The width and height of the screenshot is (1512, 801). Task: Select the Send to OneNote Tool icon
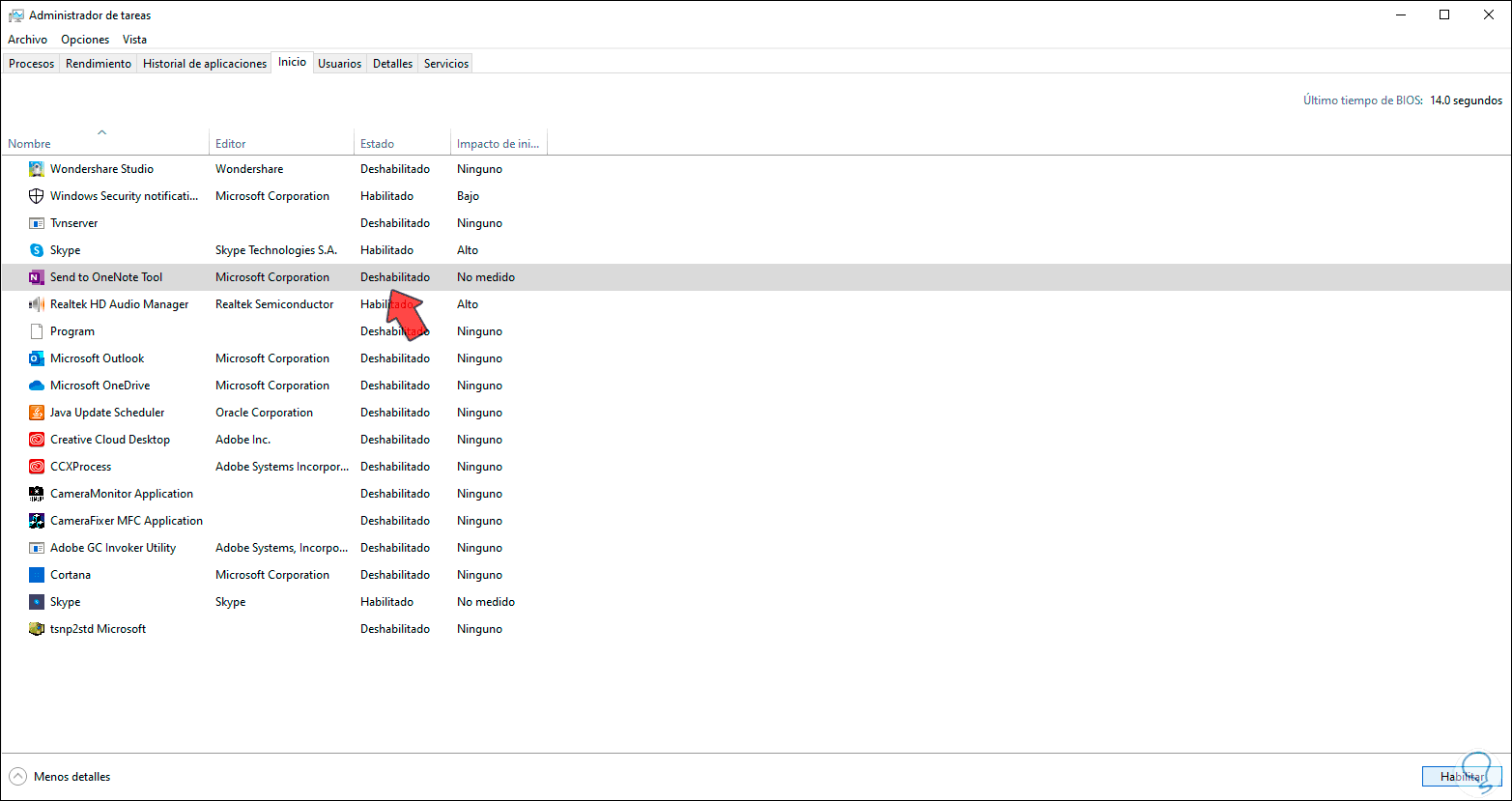pyautogui.click(x=37, y=277)
